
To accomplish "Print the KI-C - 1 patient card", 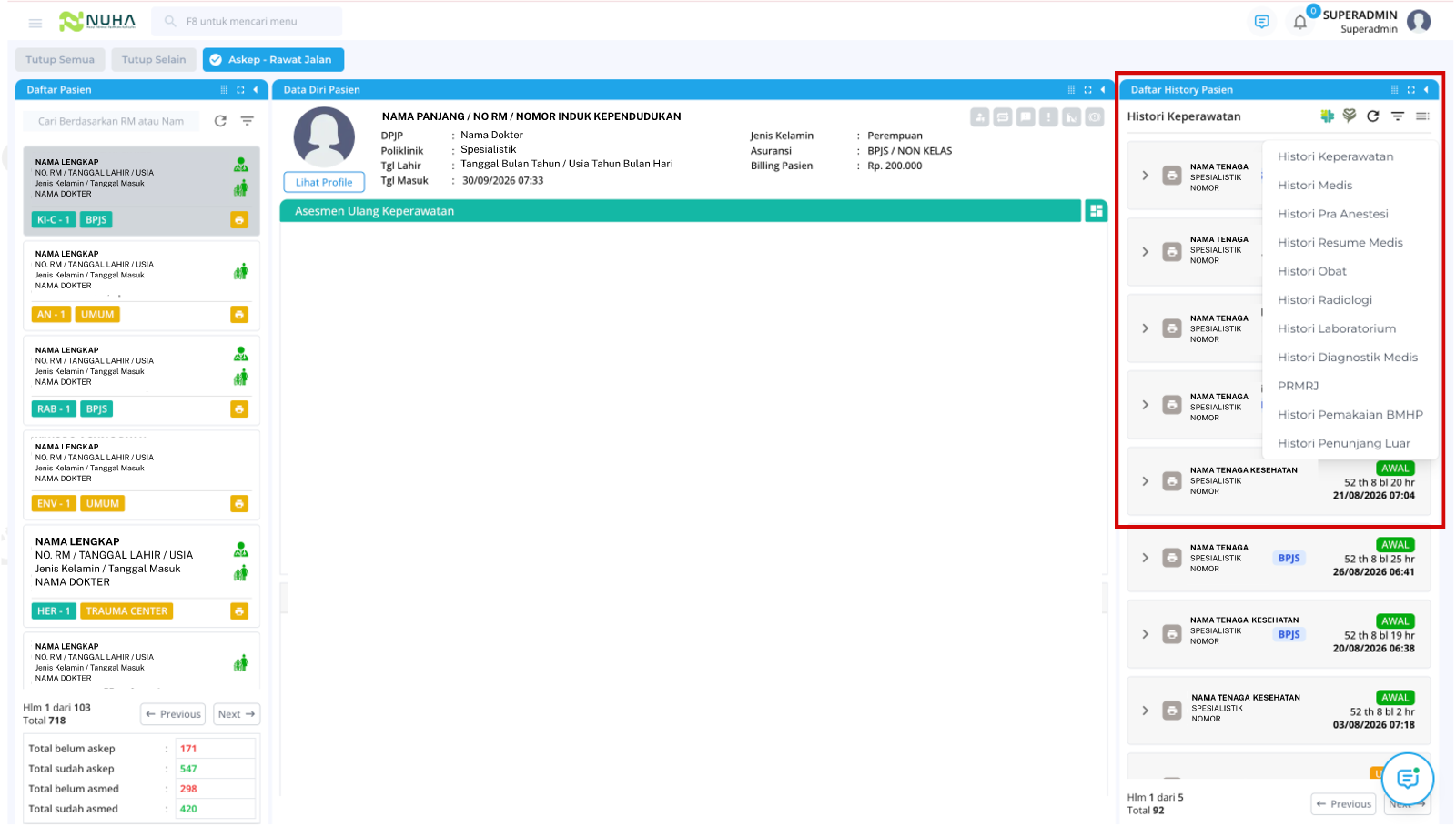I will 239,219.
